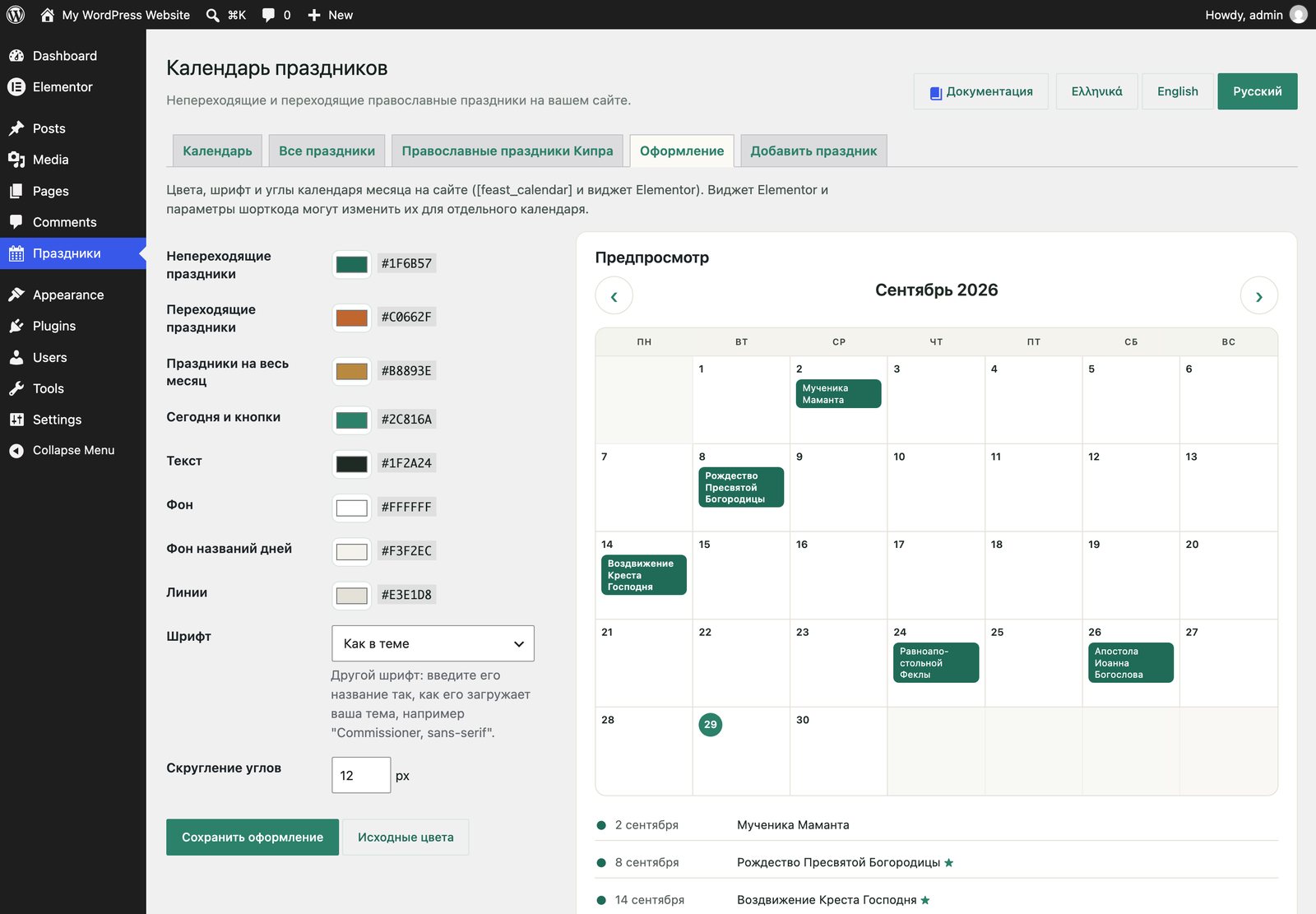This screenshot has height=914, width=1316.
Task: Click the plus New icon
Action: pyautogui.click(x=314, y=15)
